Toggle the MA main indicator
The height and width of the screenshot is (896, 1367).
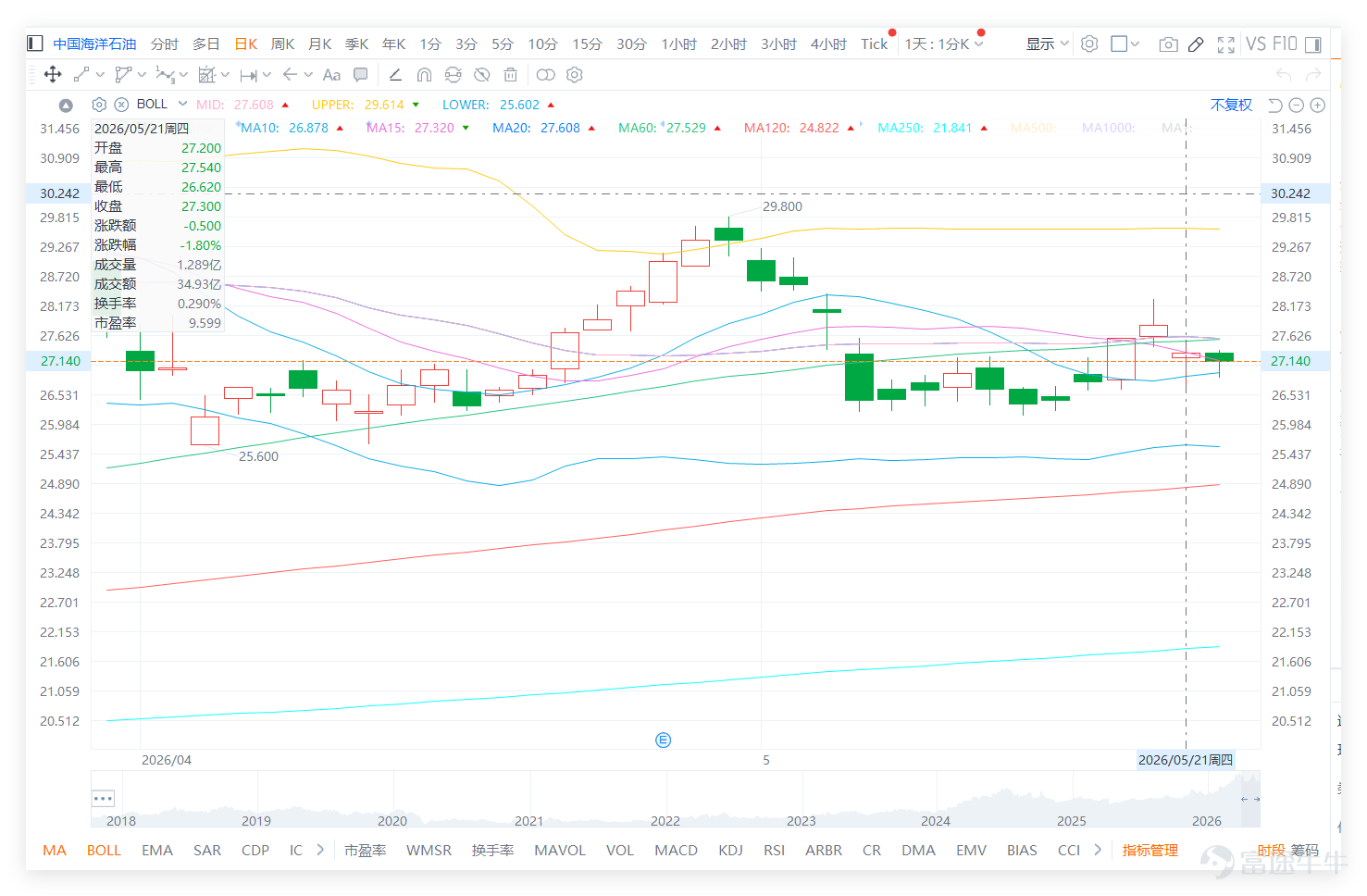point(55,850)
